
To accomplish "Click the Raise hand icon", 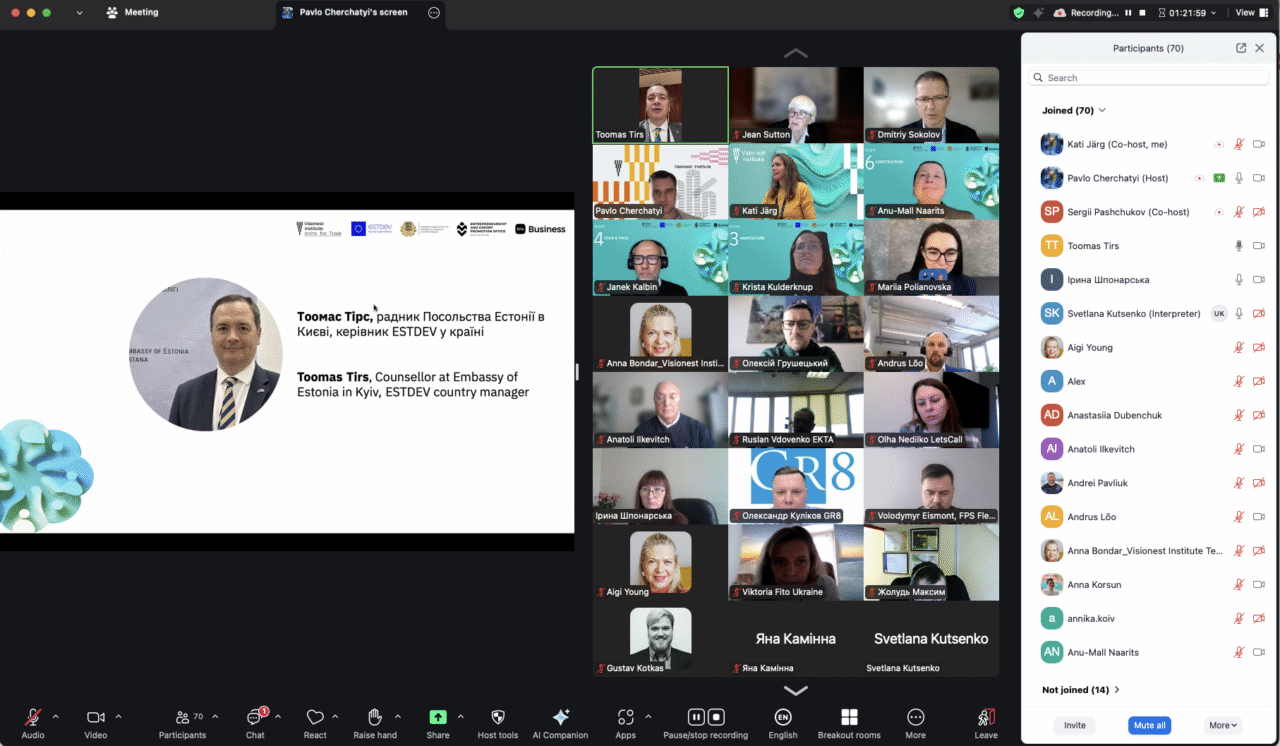I will (x=375, y=718).
